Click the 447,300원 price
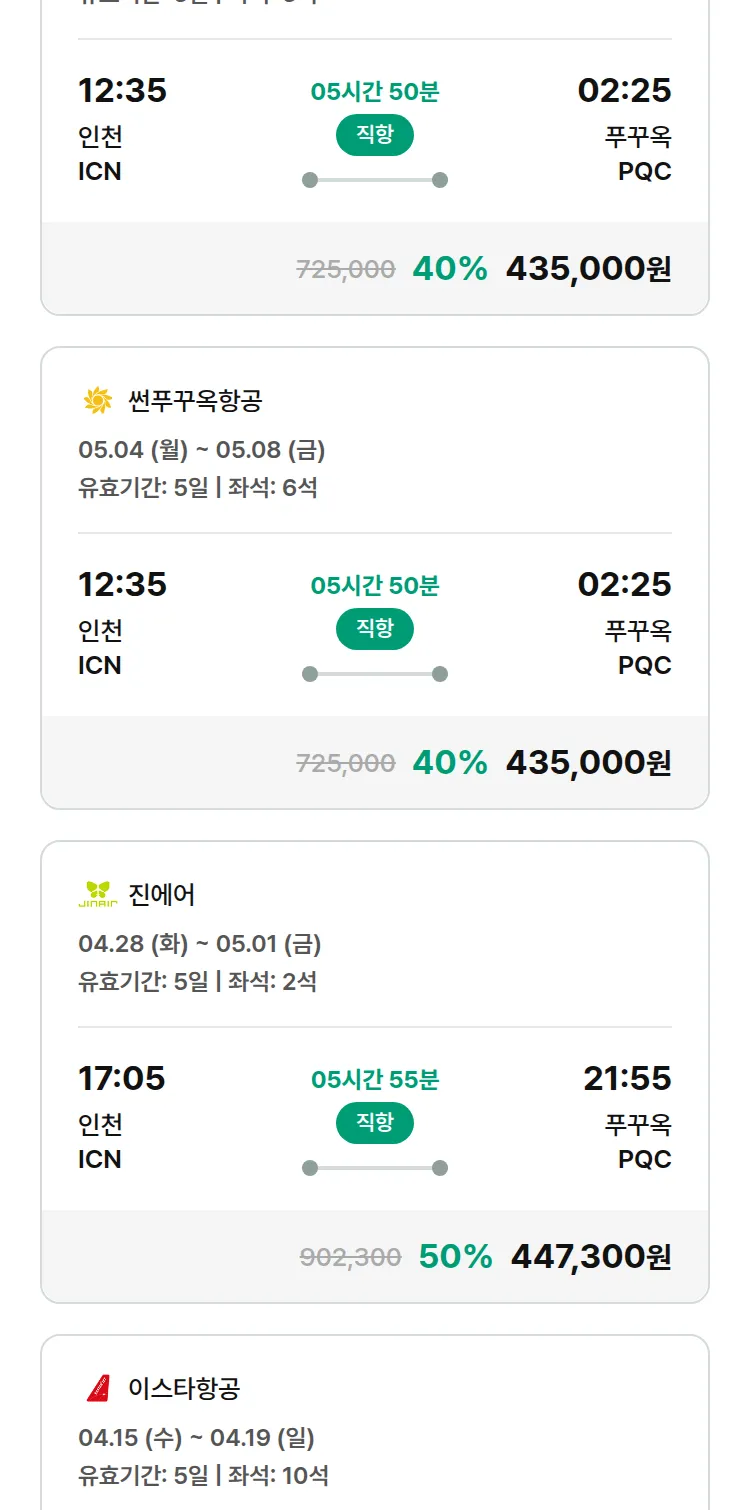The height and width of the screenshot is (1510, 750). coord(591,1256)
